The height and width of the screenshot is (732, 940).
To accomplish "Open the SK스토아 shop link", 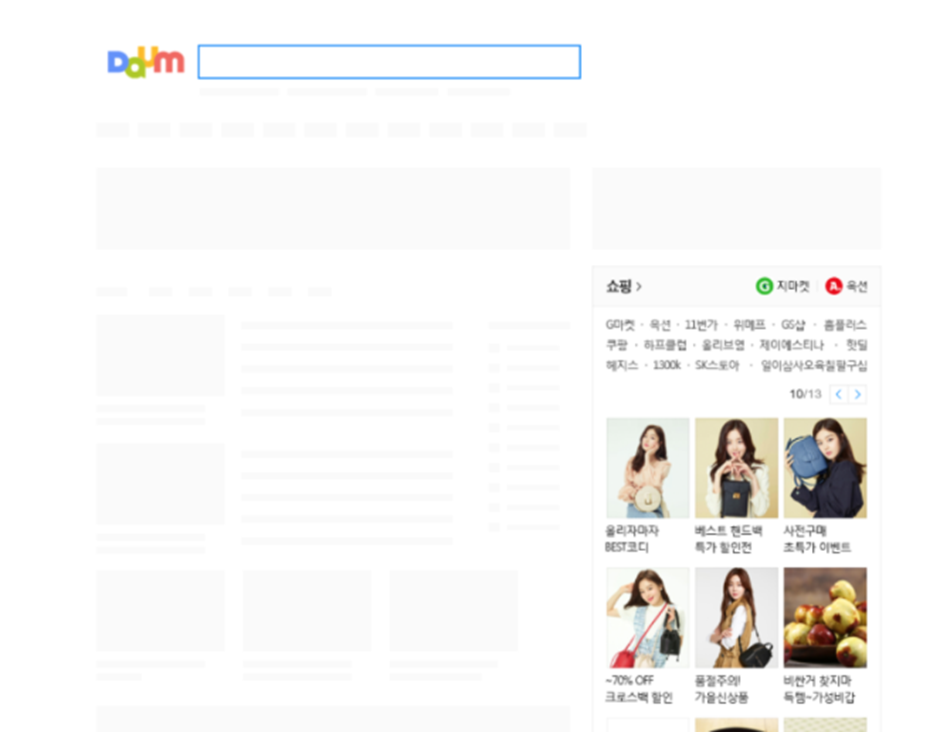I will coord(717,365).
